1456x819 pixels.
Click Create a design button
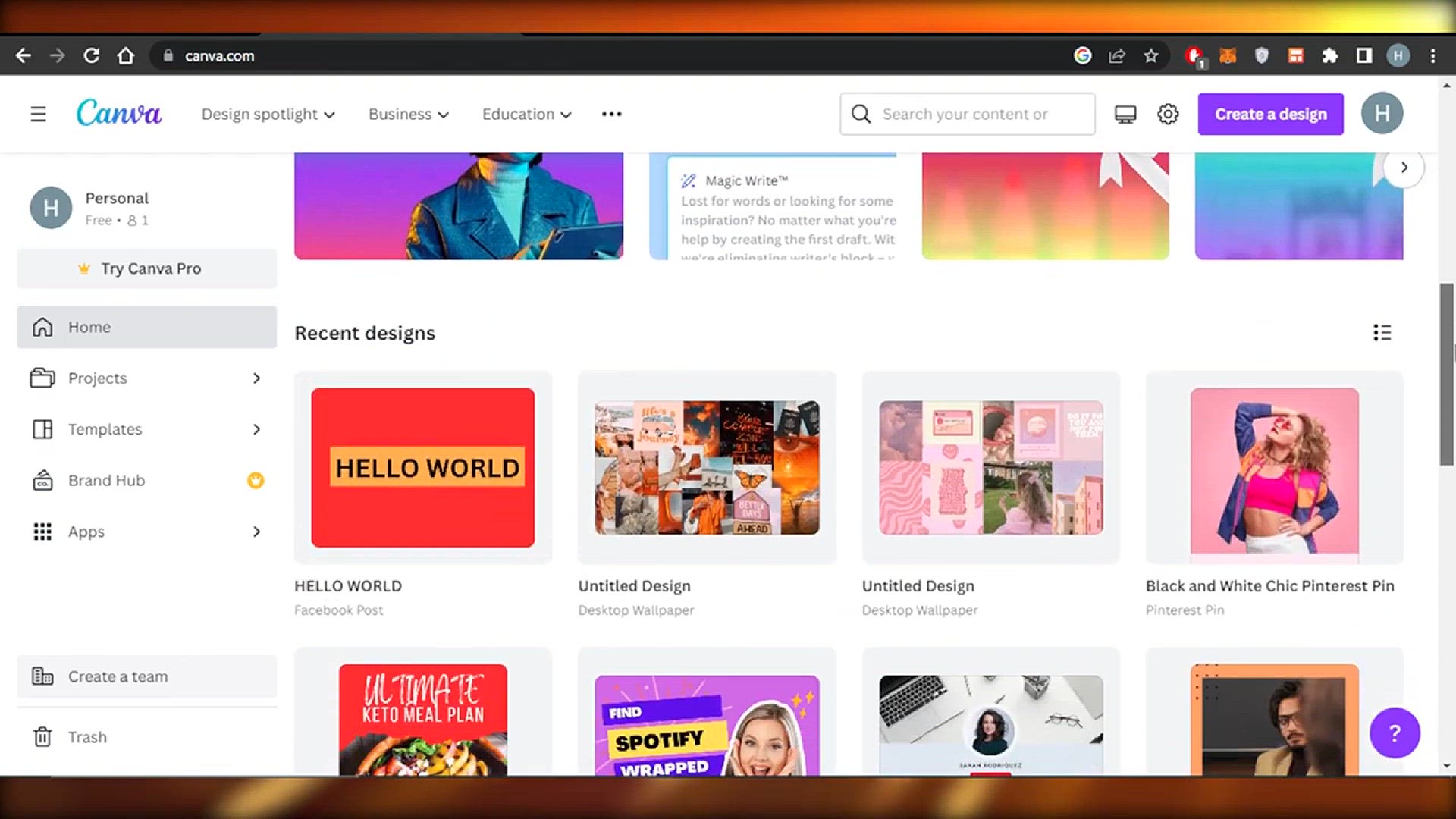click(1270, 114)
